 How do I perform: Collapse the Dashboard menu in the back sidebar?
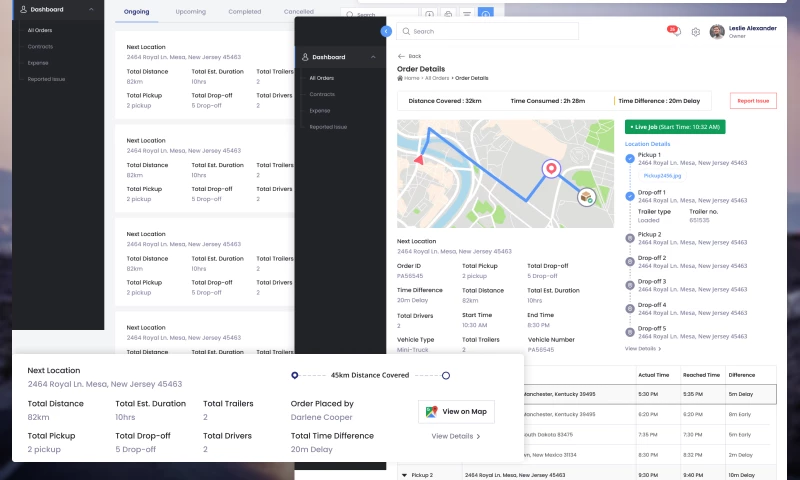[92, 9]
